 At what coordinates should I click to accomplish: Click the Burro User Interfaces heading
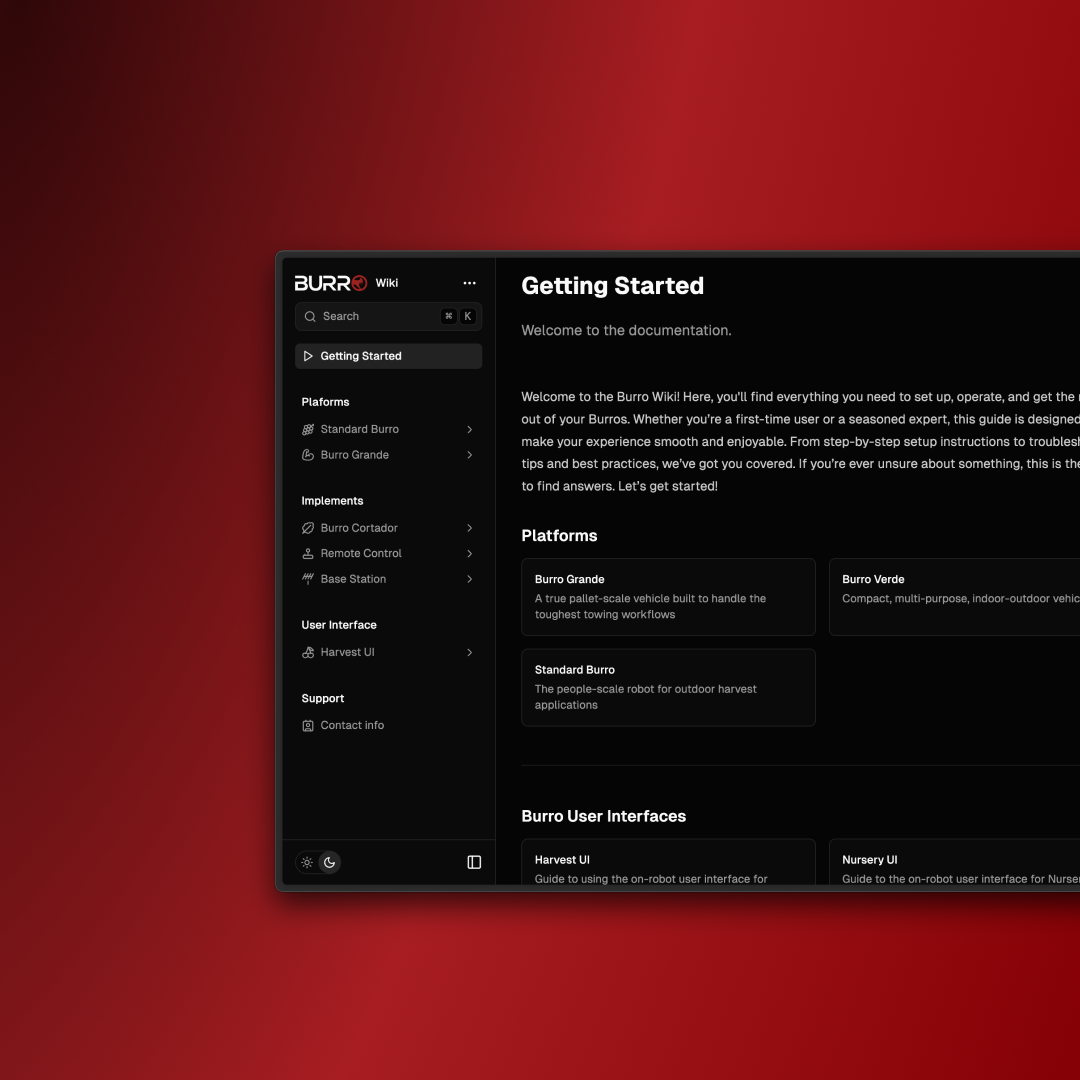tap(603, 816)
